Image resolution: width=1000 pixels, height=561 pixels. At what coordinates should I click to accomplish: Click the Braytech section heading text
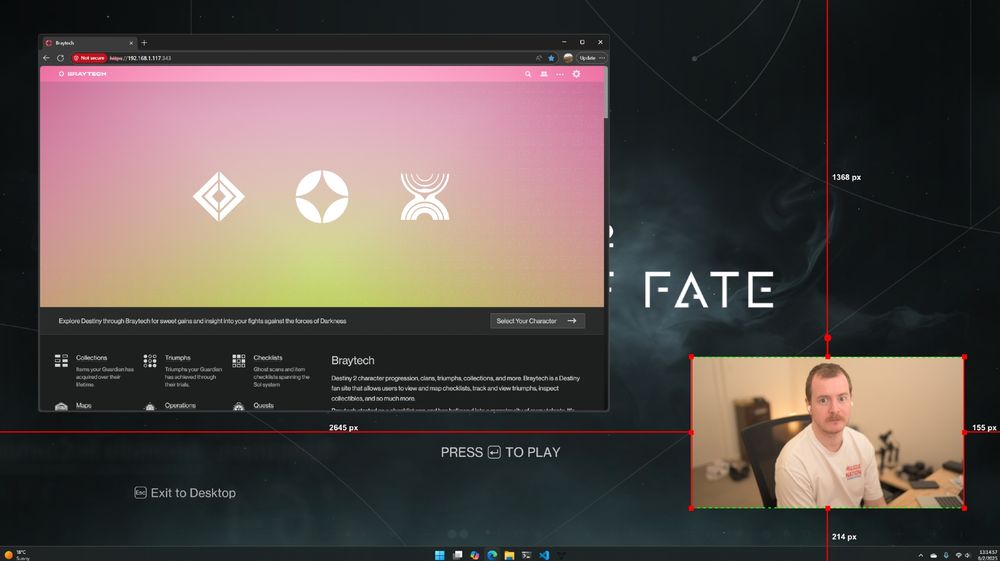(x=353, y=360)
